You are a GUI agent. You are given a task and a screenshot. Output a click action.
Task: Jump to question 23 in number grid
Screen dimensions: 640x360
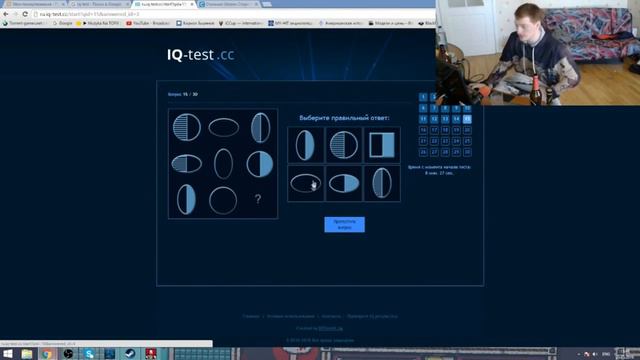(x=445, y=141)
